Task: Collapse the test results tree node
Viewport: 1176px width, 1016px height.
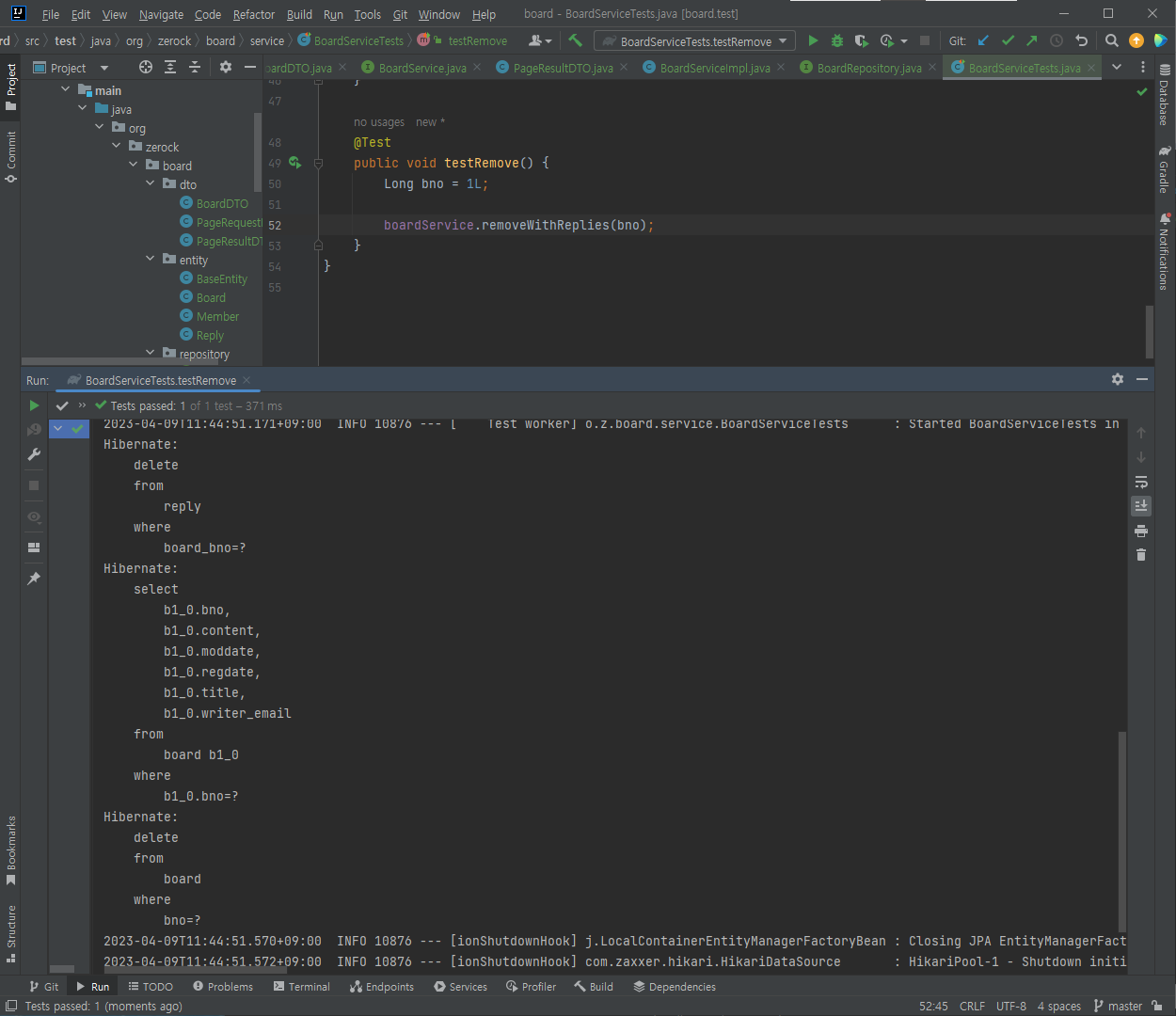Action: tap(57, 428)
